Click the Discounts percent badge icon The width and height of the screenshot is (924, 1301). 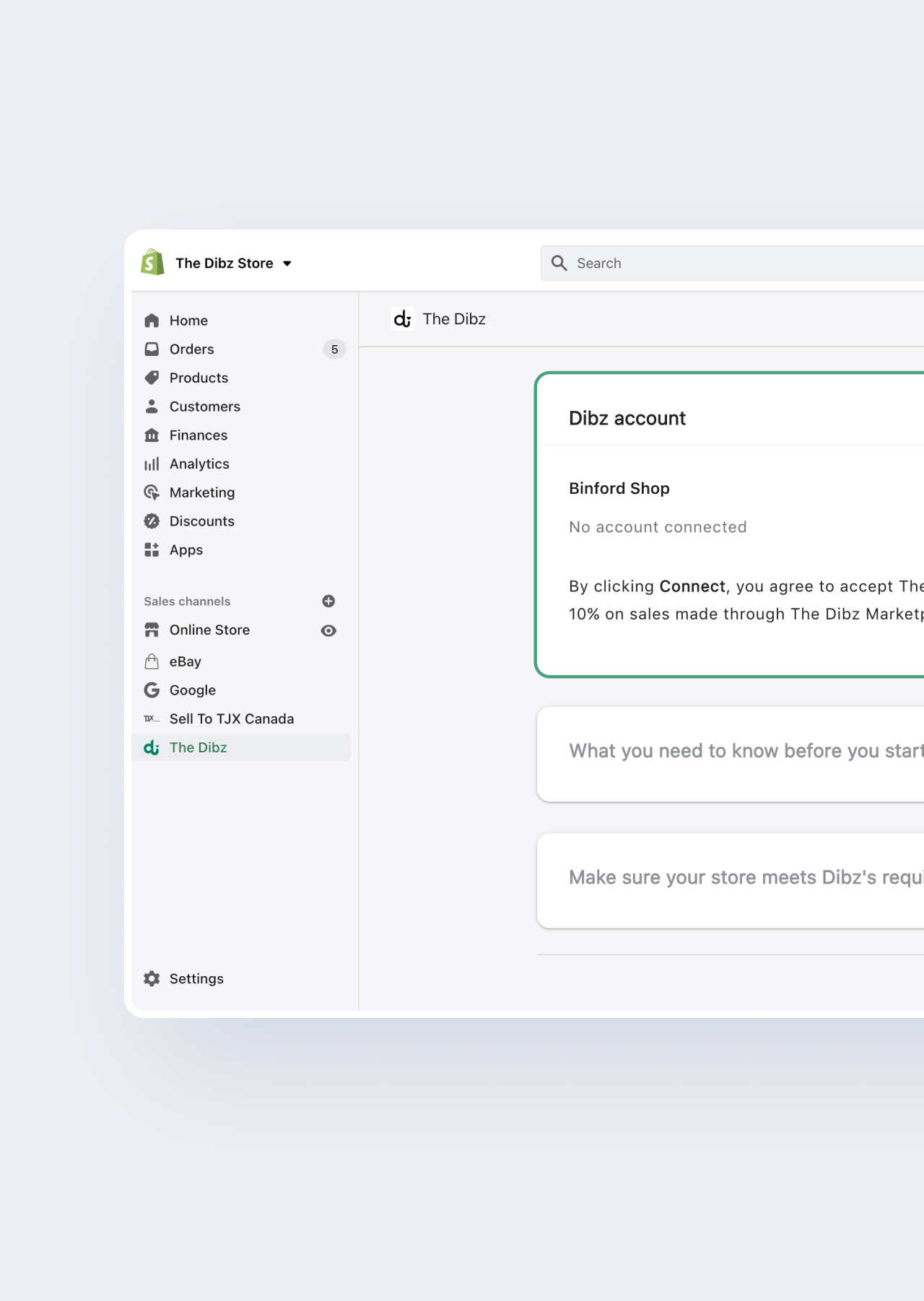coord(152,521)
